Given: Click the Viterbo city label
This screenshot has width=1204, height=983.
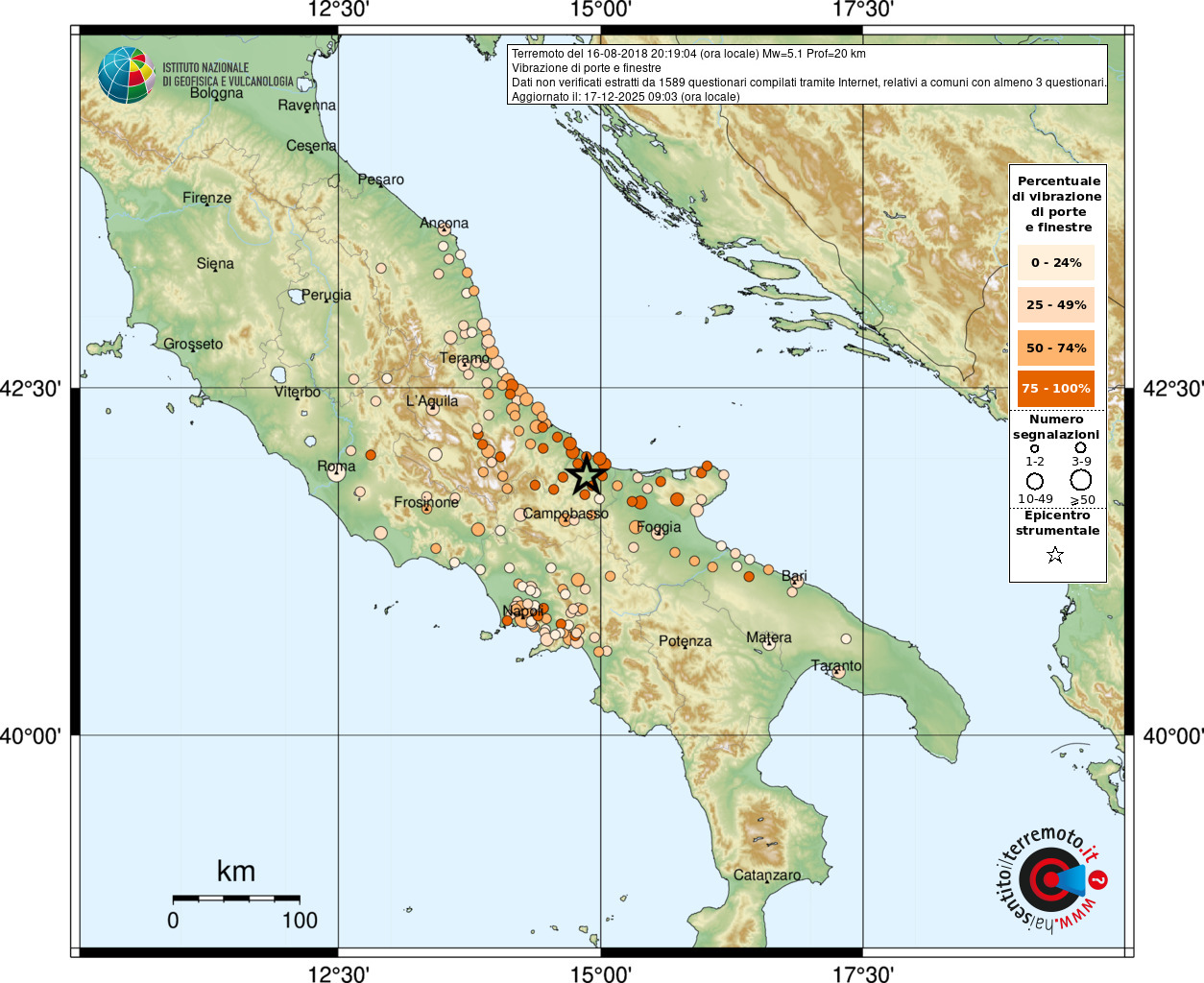Looking at the screenshot, I should [298, 392].
